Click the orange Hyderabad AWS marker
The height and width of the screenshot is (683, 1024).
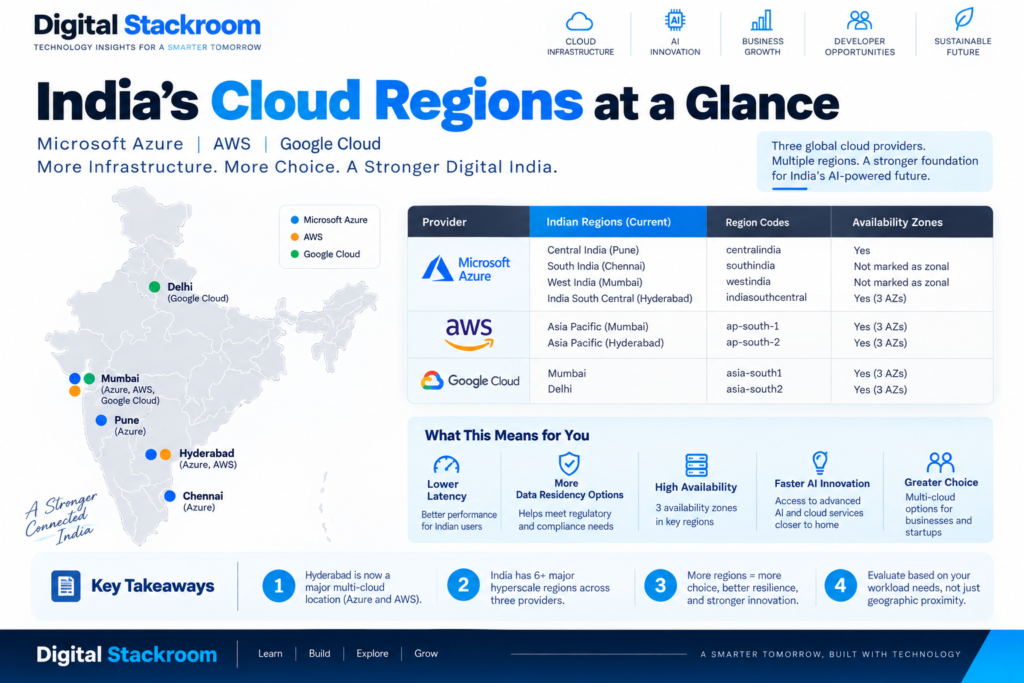(166, 454)
